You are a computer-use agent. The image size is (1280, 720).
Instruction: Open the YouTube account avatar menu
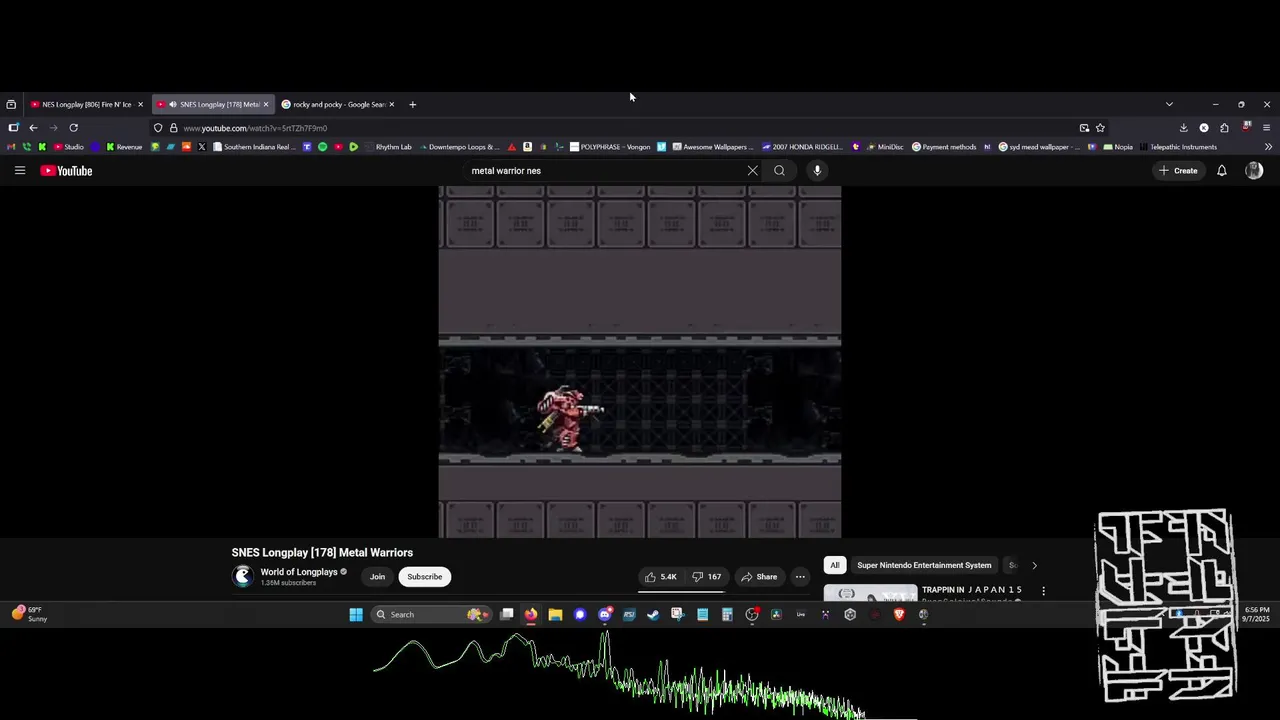[1254, 171]
